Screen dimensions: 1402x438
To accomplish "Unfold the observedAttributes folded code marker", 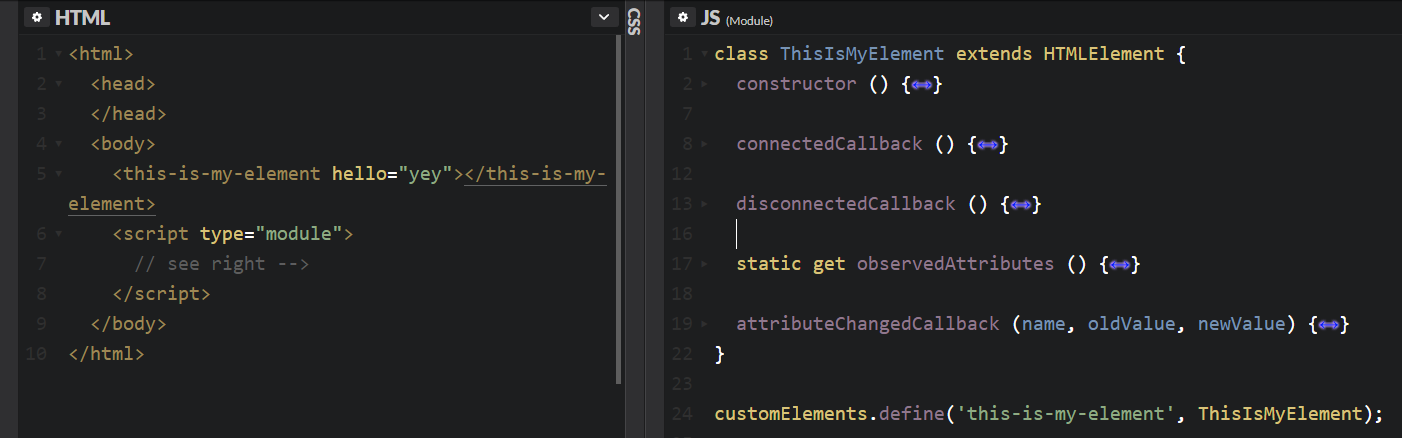I will pos(1119,265).
